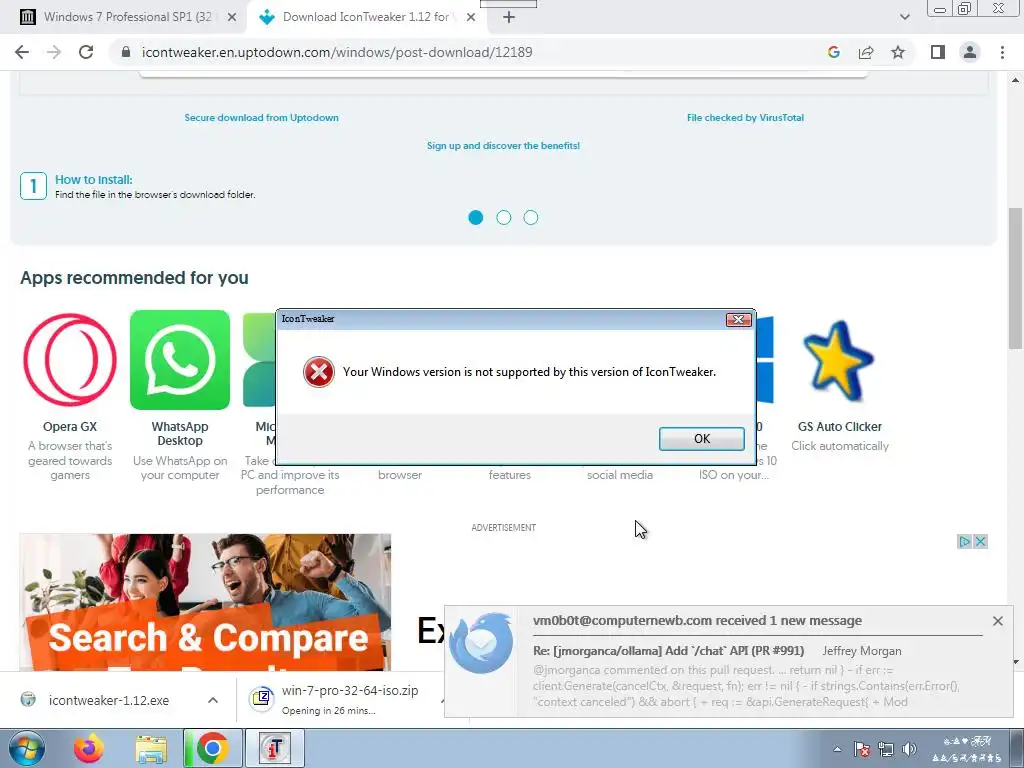Open the GS Auto Clicker star icon
Image resolution: width=1024 pixels, height=768 pixels.
tap(839, 360)
